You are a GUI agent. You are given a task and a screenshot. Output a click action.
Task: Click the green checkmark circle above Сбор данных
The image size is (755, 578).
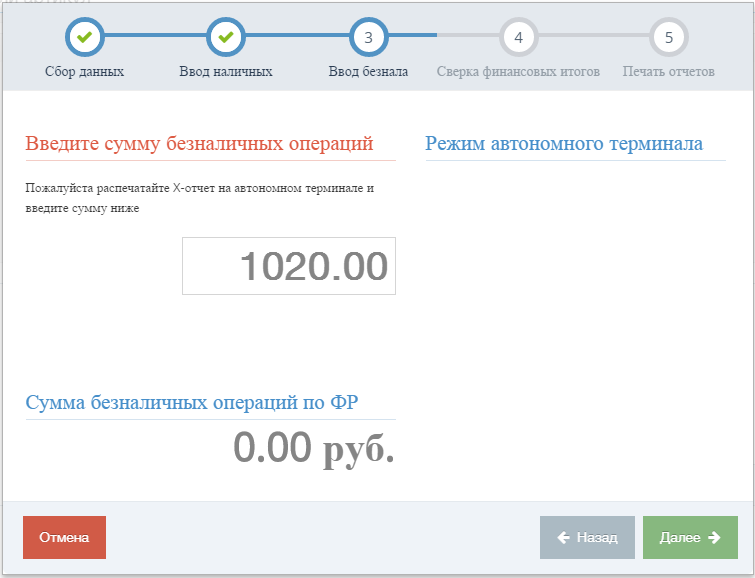[85, 37]
